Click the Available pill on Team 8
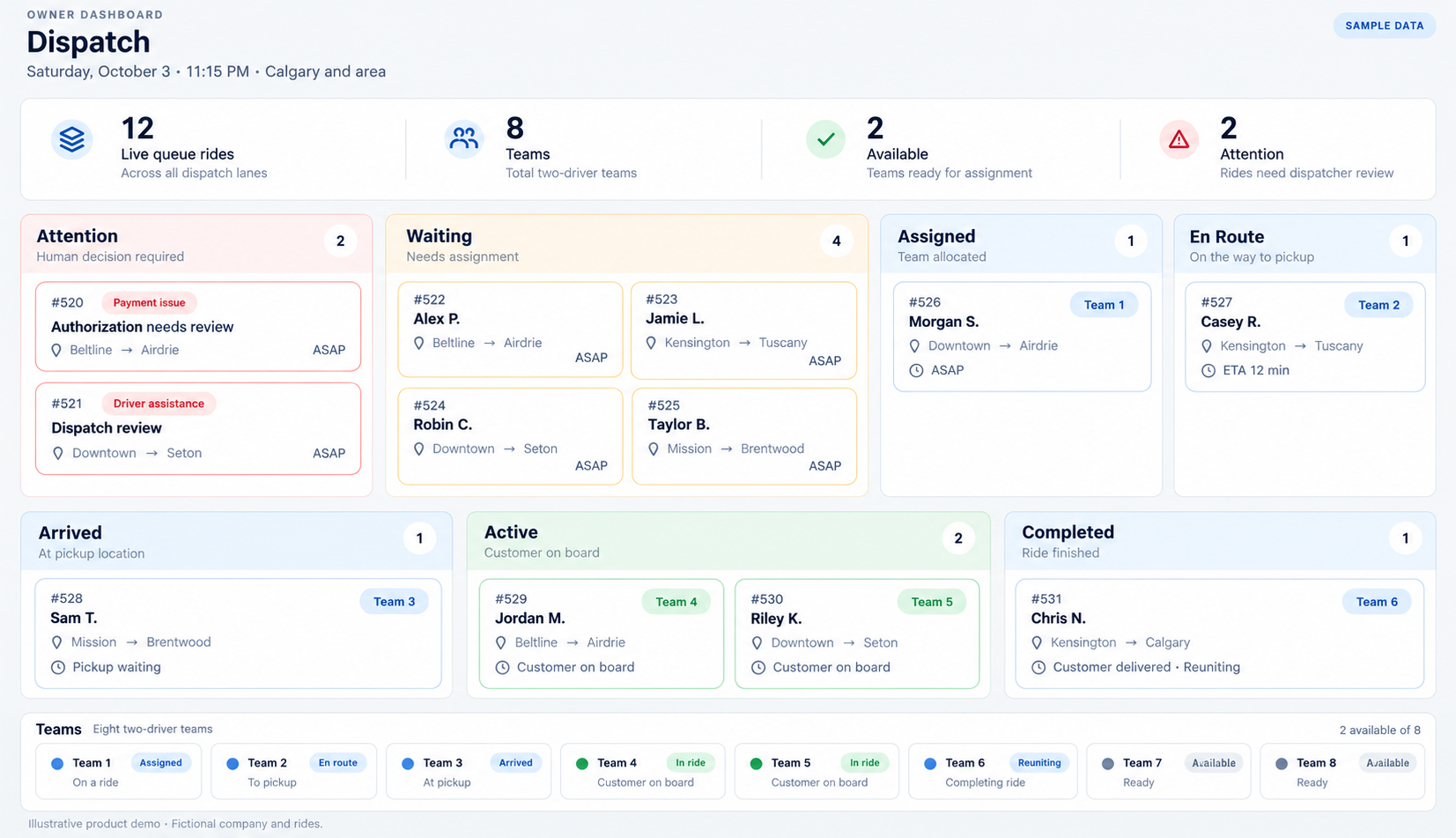The width and height of the screenshot is (1456, 838). click(x=1387, y=763)
